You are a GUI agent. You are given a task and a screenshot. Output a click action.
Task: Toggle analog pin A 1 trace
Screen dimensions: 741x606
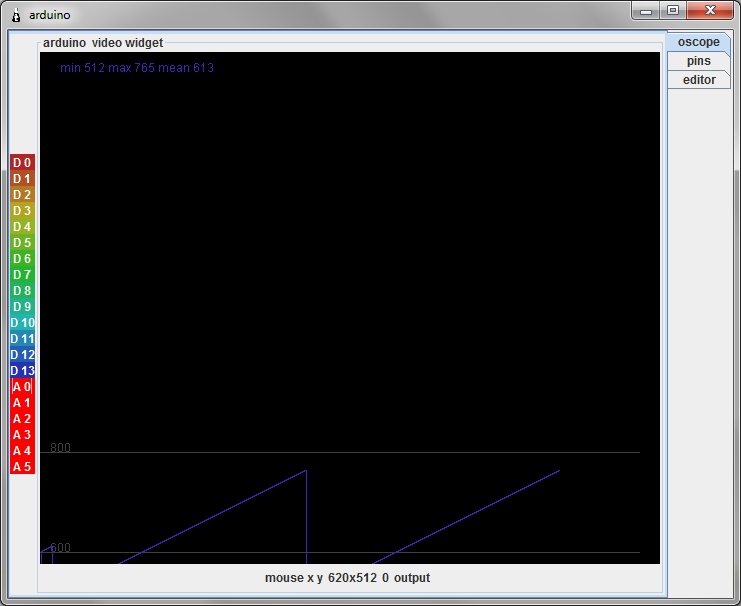[x=22, y=403]
